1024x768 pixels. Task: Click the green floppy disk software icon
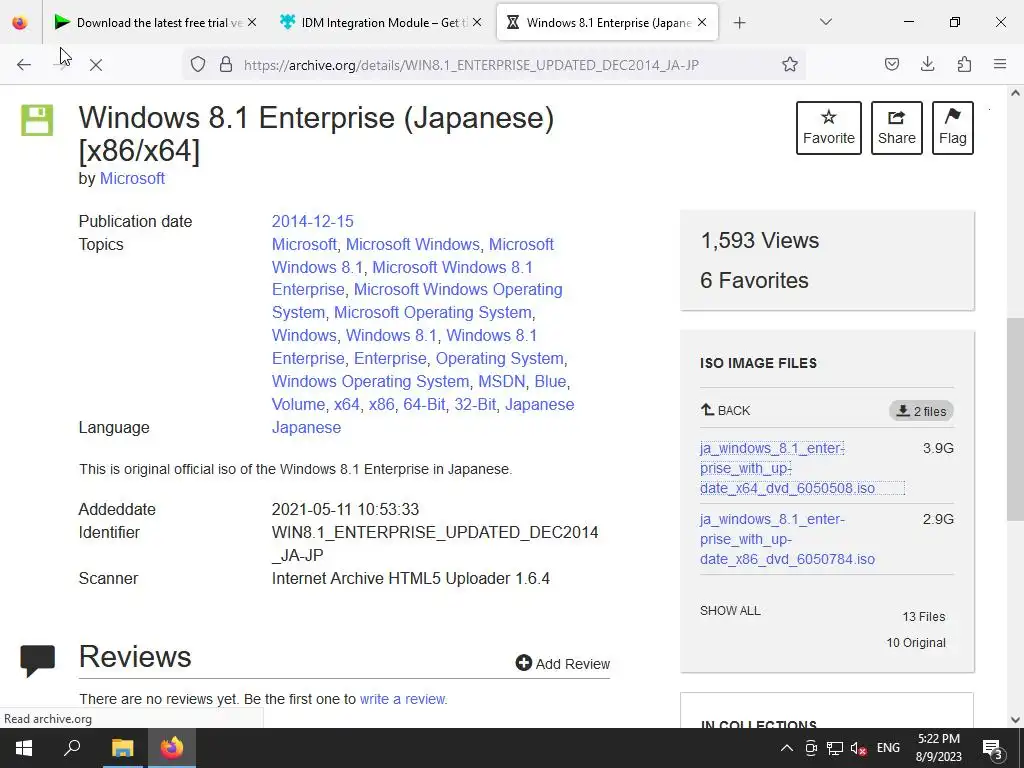(37, 120)
